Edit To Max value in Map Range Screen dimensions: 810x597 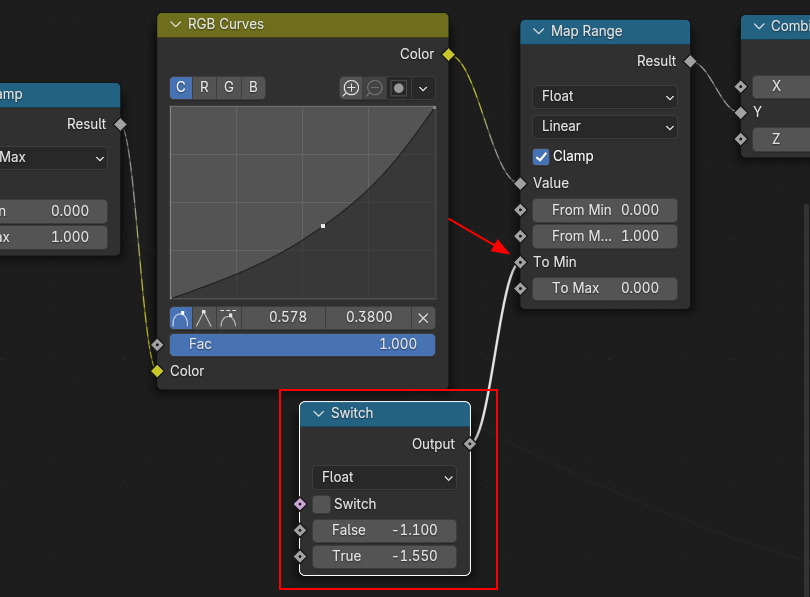click(605, 288)
